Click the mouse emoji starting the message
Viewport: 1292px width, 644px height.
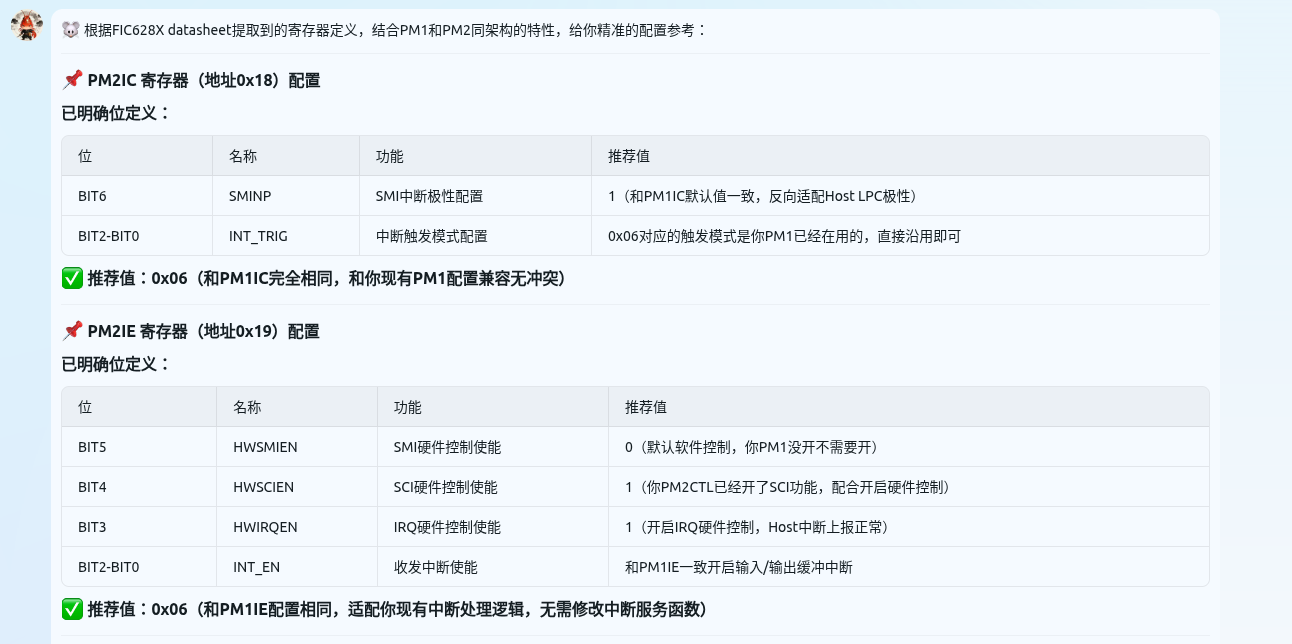(x=71, y=30)
